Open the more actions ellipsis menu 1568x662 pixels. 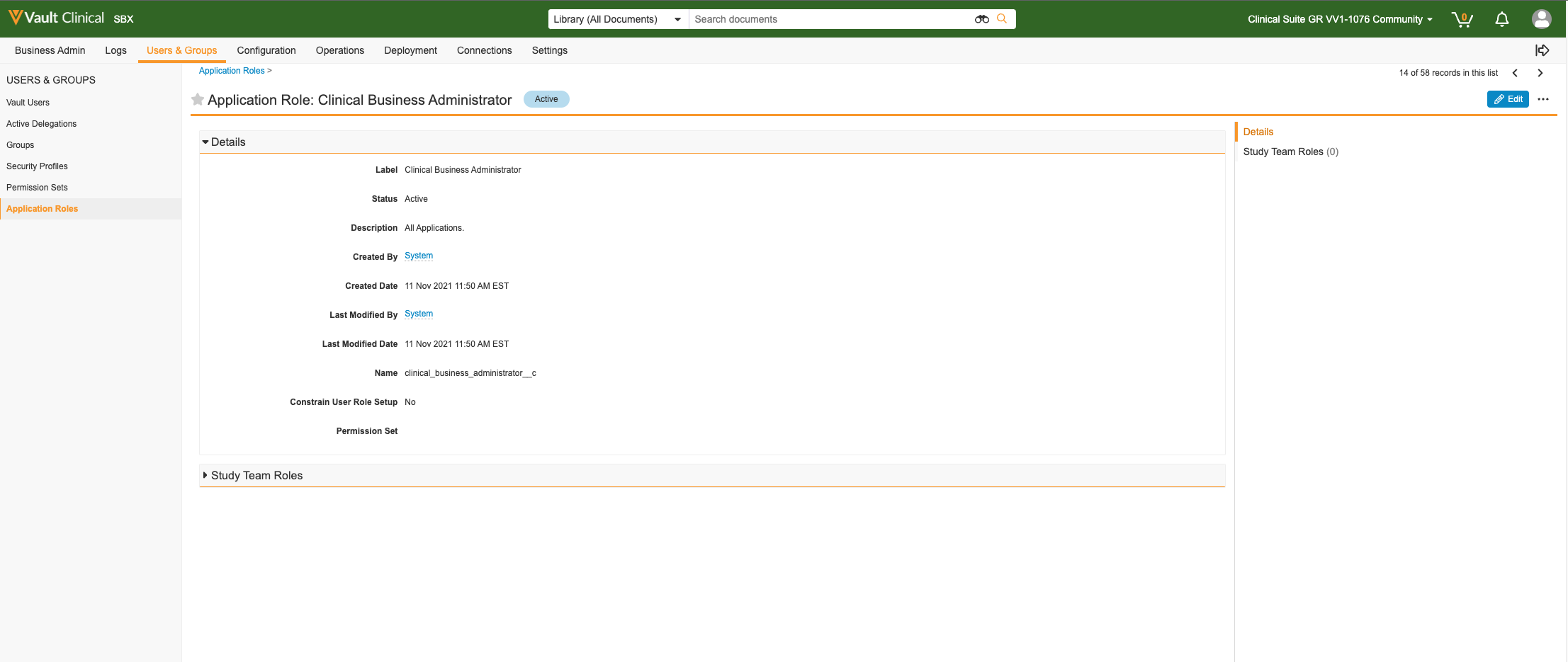tap(1543, 99)
